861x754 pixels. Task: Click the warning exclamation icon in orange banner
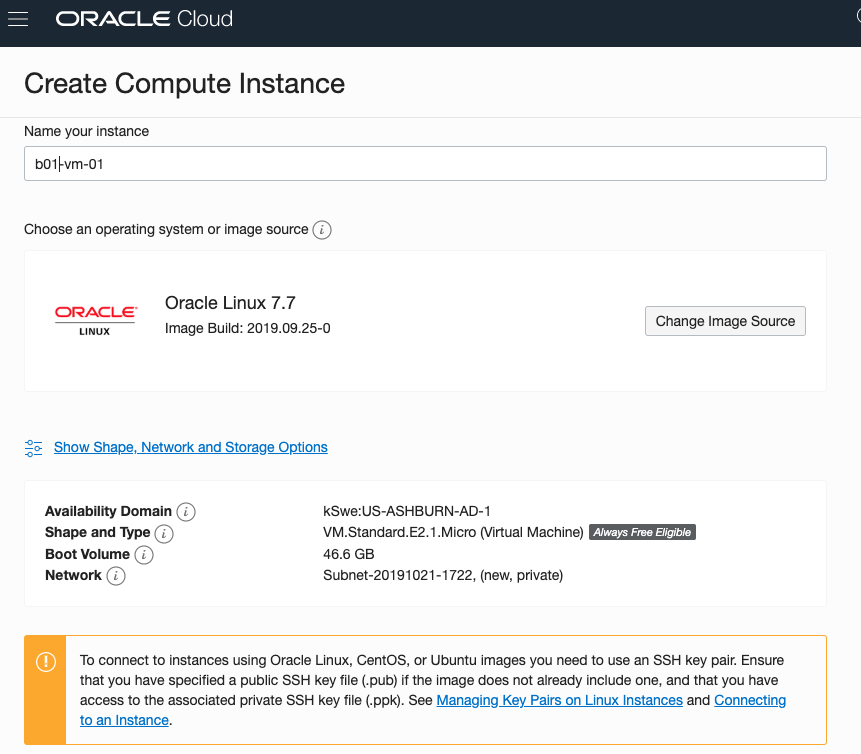coord(45,662)
